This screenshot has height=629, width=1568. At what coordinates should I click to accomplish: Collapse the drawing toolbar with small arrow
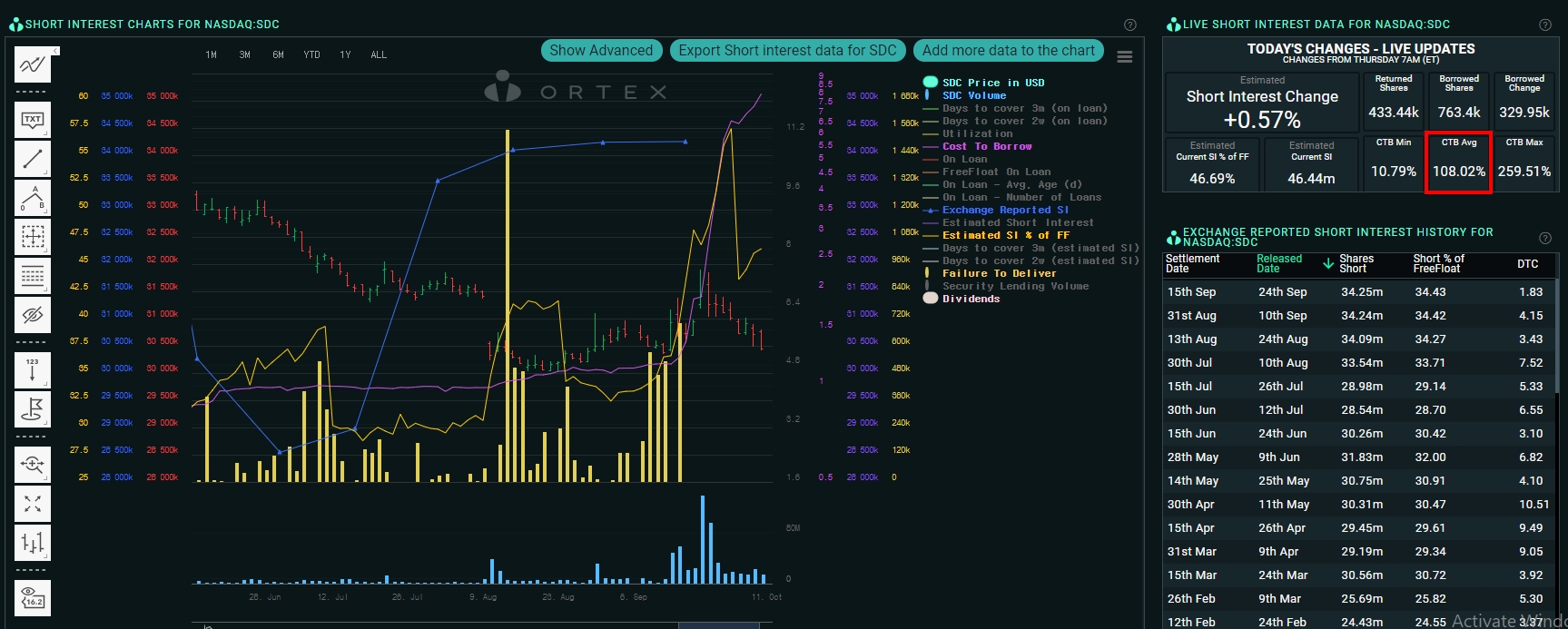[x=55, y=51]
